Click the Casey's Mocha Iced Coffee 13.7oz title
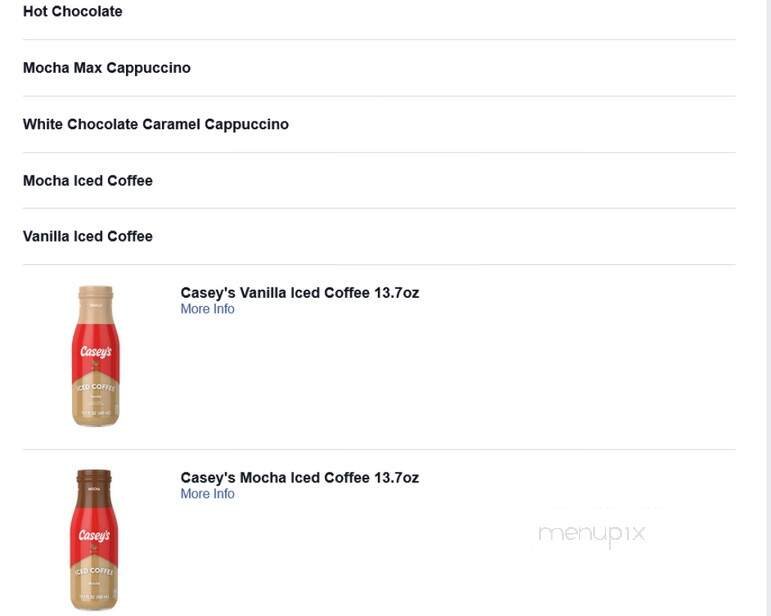 click(x=299, y=478)
